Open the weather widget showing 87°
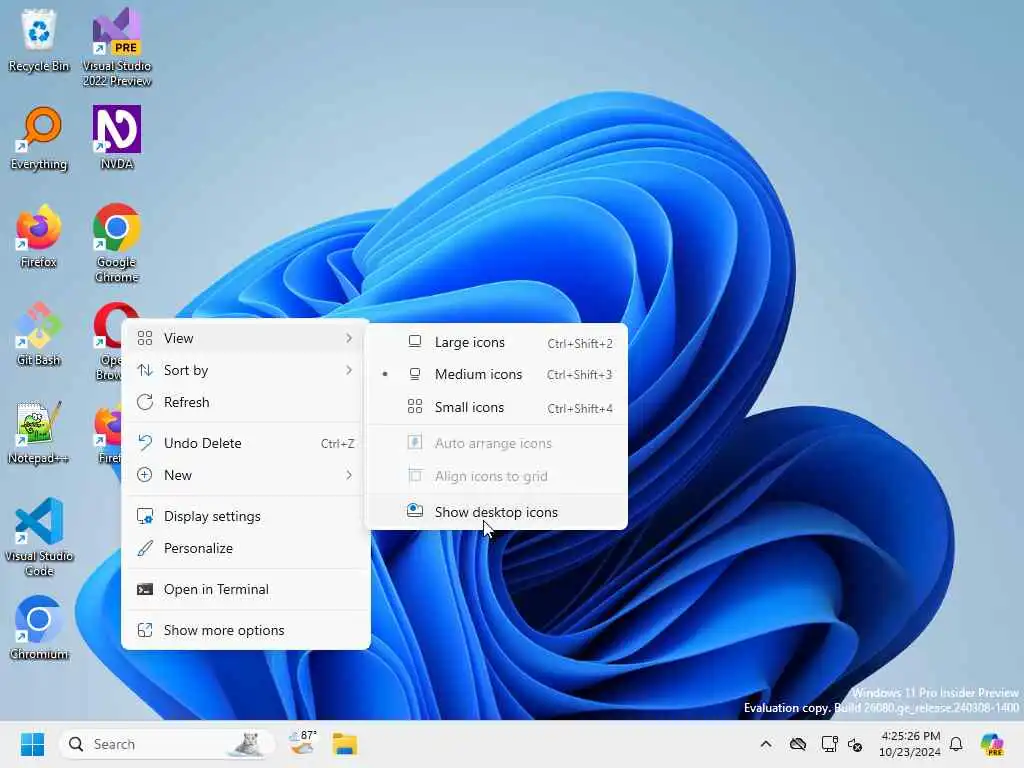Viewport: 1024px width, 768px height. coord(303,744)
